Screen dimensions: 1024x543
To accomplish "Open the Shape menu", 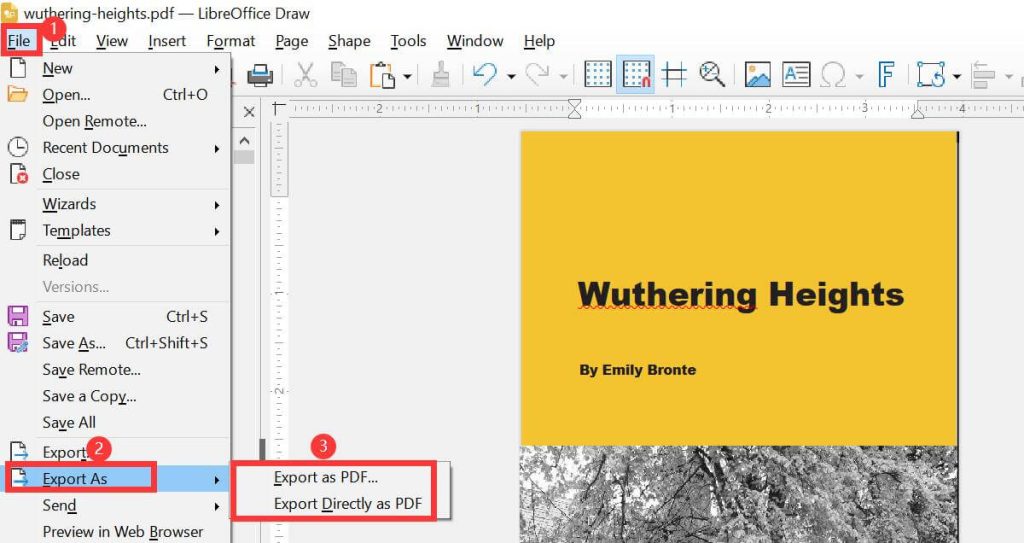I will [349, 41].
